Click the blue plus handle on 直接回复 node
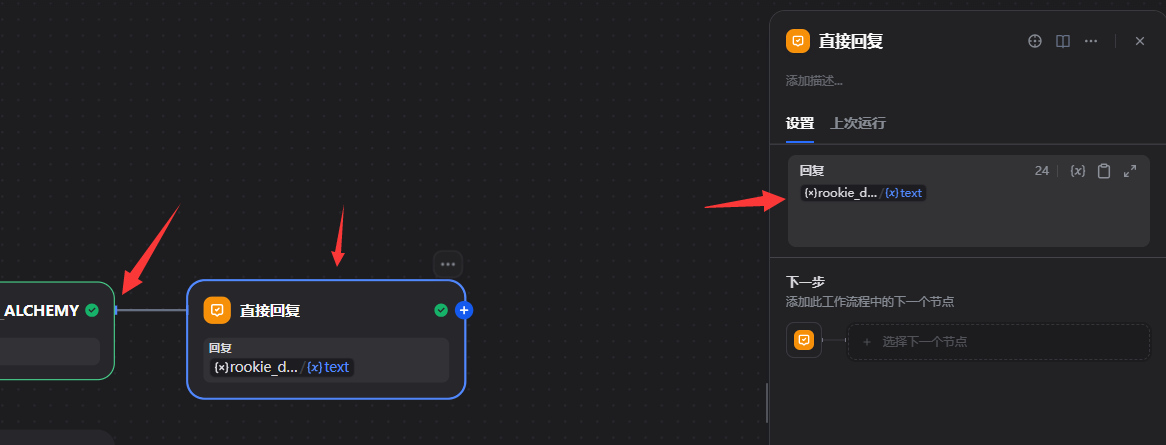Screen dimensions: 1166x445 click(x=464, y=310)
